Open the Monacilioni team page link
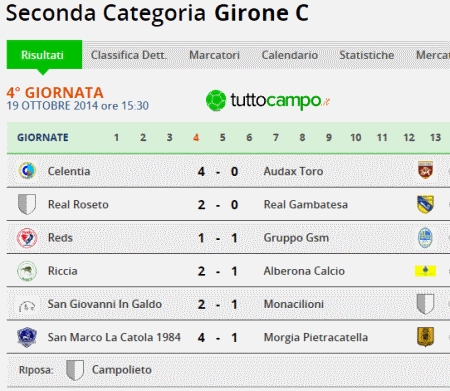450x391 pixels. tap(294, 304)
